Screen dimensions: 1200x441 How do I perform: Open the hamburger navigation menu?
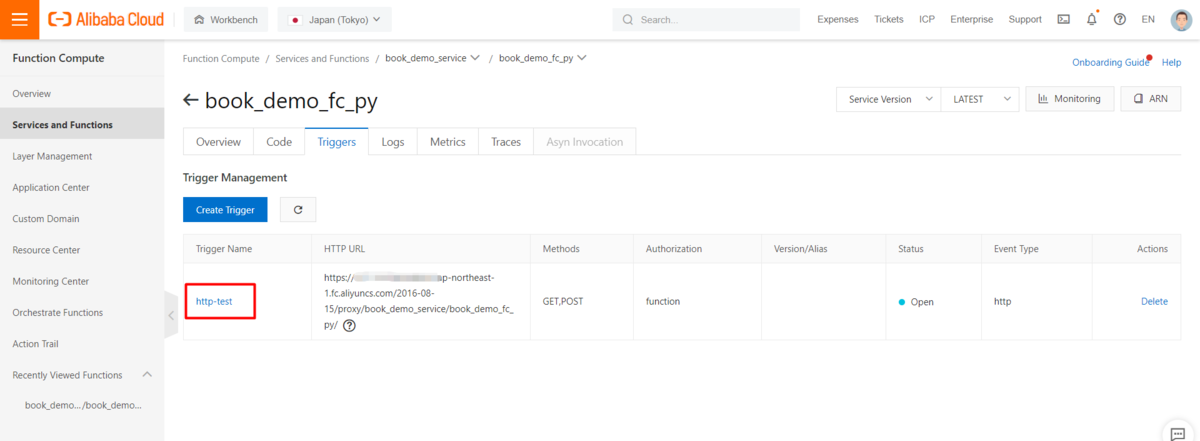(19, 19)
